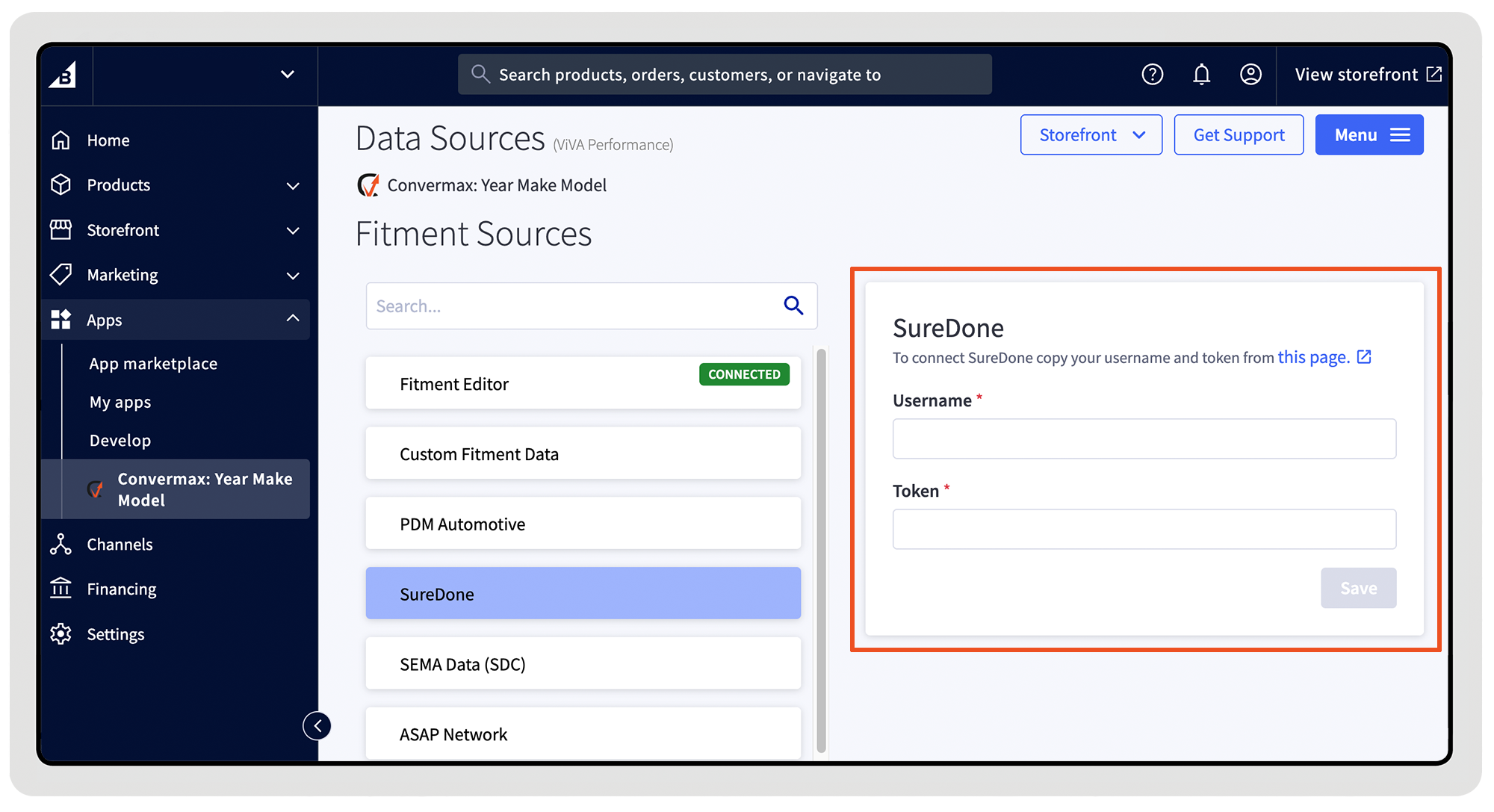Click the Get Support button
The height and width of the screenshot is (812, 1494).
point(1239,135)
